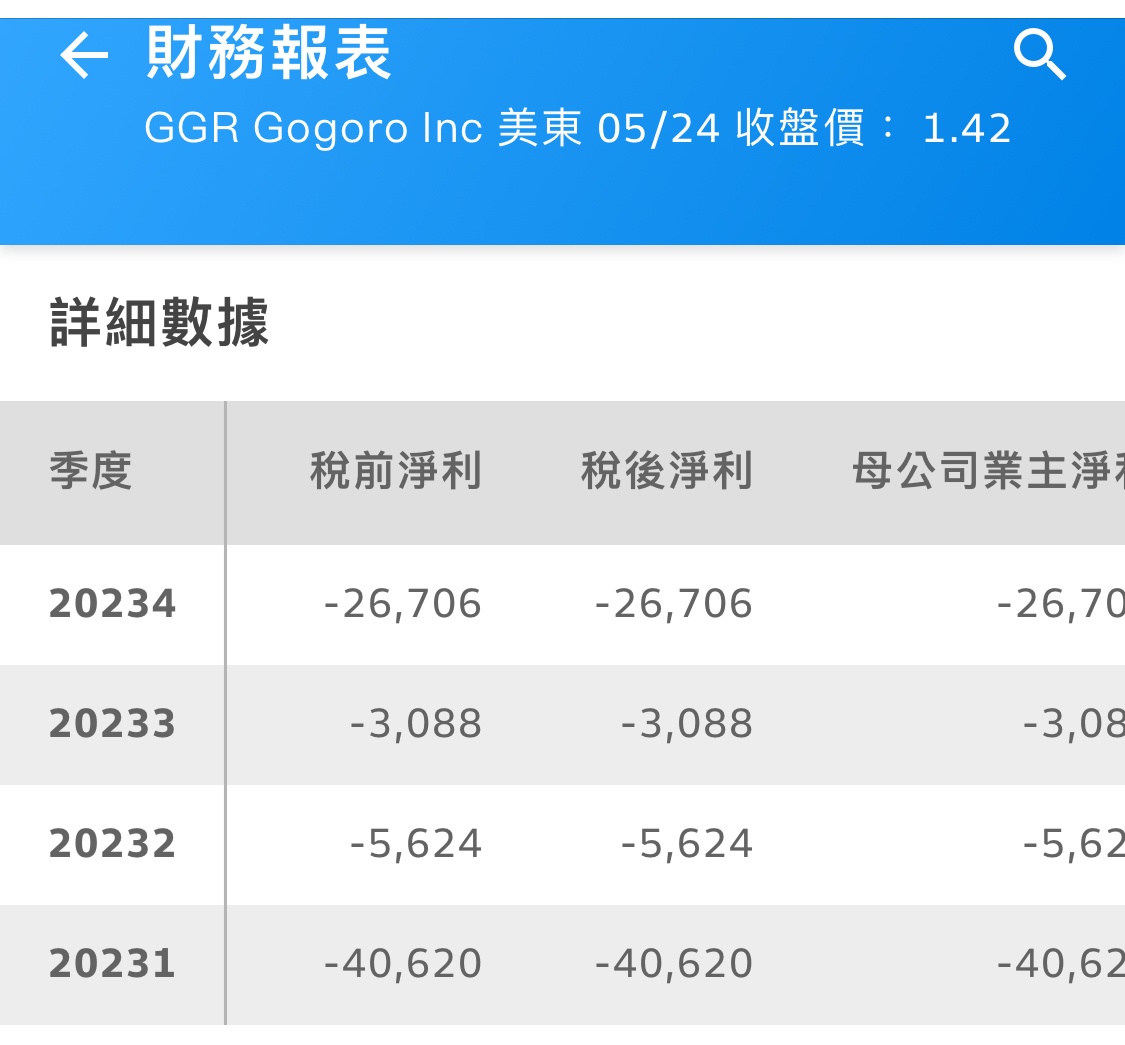The image size is (1125, 1045).
Task: Tap 稅前淨利 value for quarter 20234
Action: (x=403, y=604)
